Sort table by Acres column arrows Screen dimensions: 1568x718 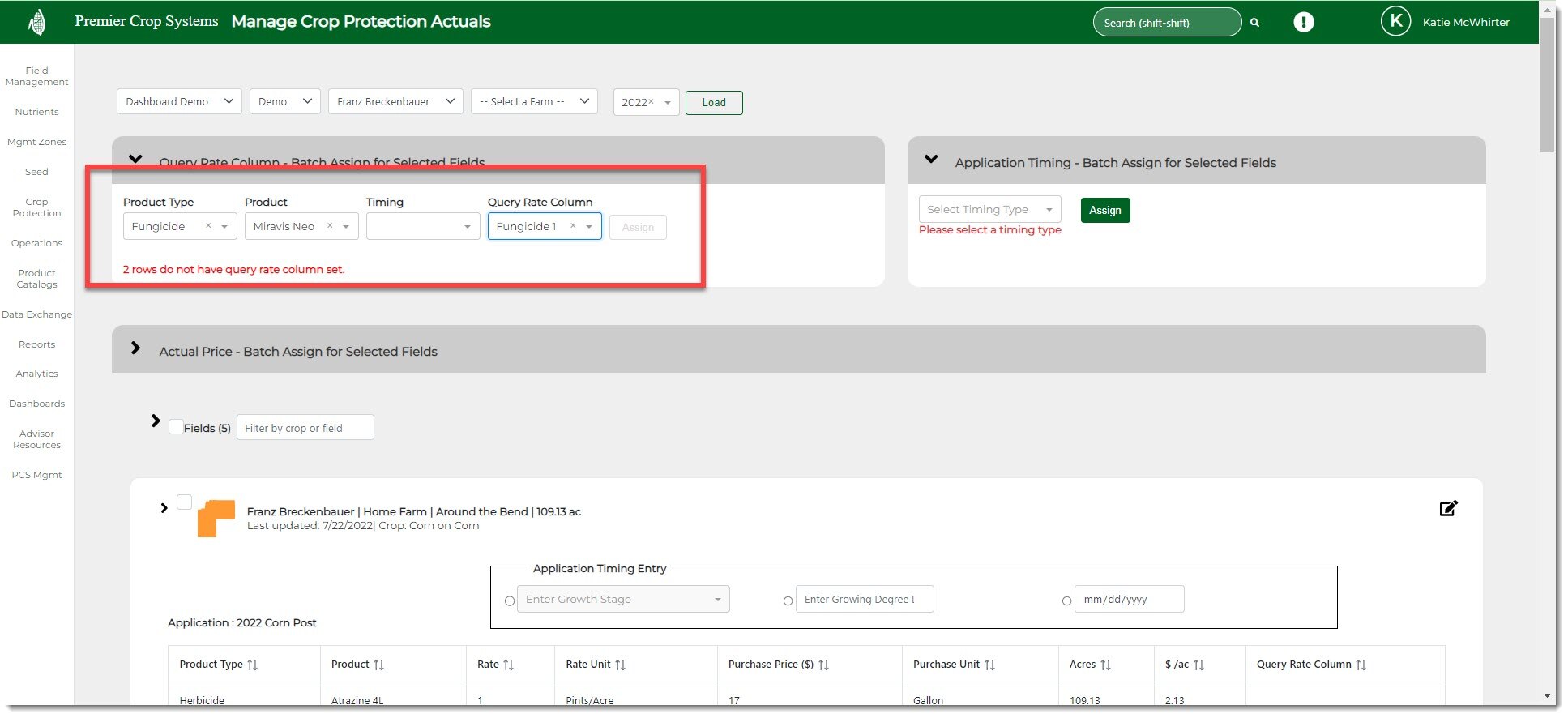(x=1105, y=665)
